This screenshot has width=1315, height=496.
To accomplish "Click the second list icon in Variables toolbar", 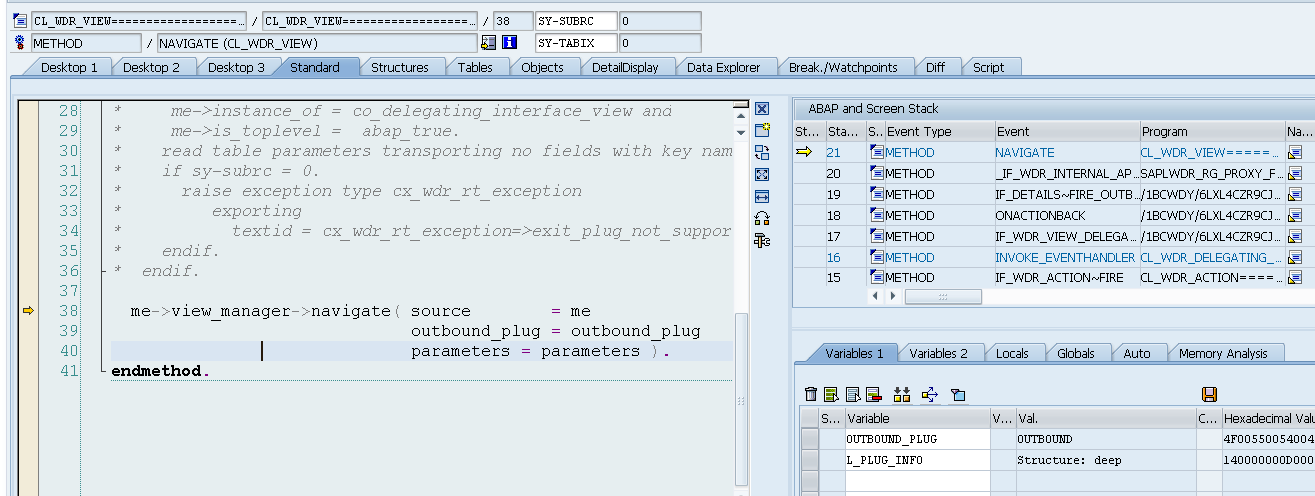I will coord(853,395).
